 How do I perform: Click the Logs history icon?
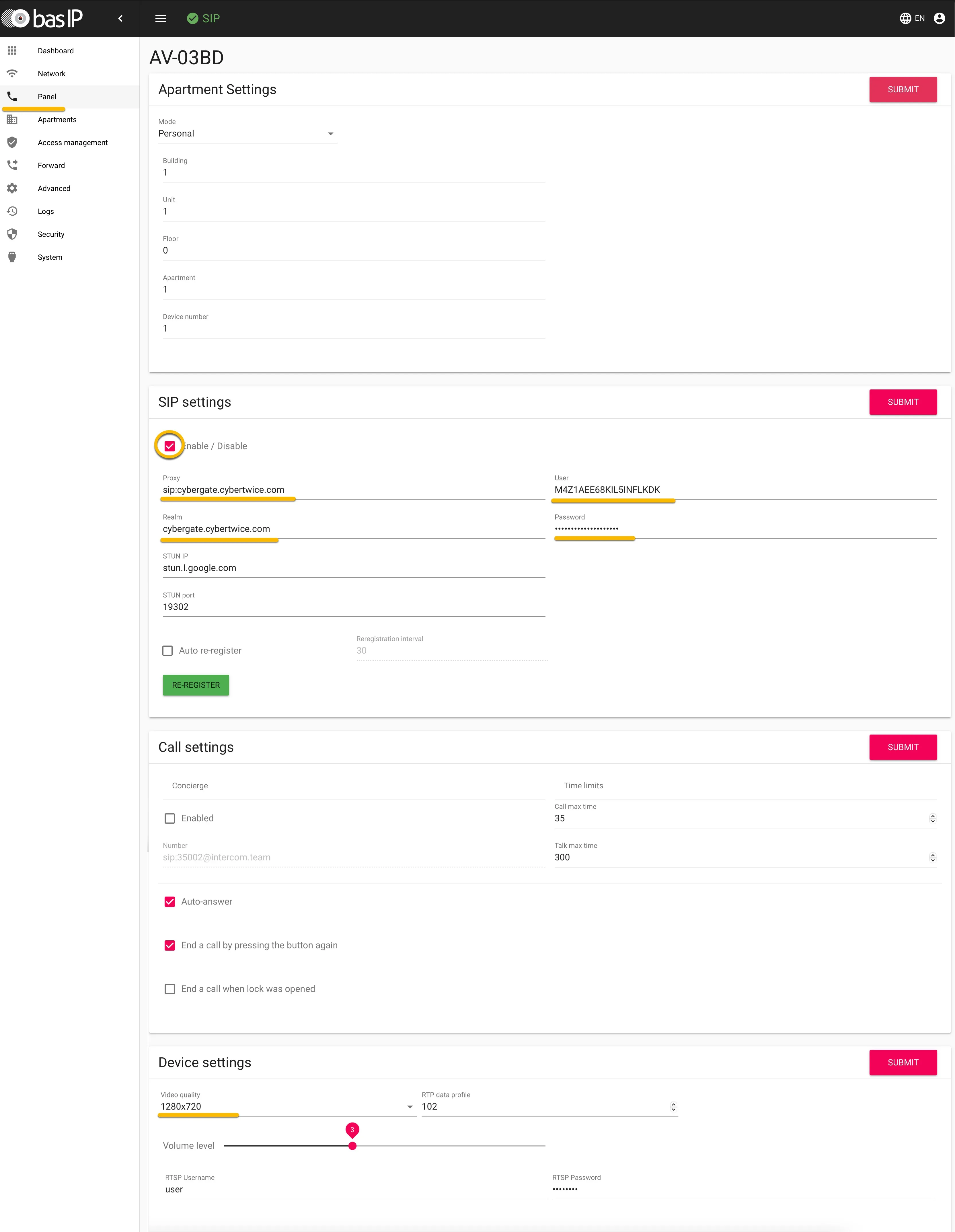(x=12, y=211)
